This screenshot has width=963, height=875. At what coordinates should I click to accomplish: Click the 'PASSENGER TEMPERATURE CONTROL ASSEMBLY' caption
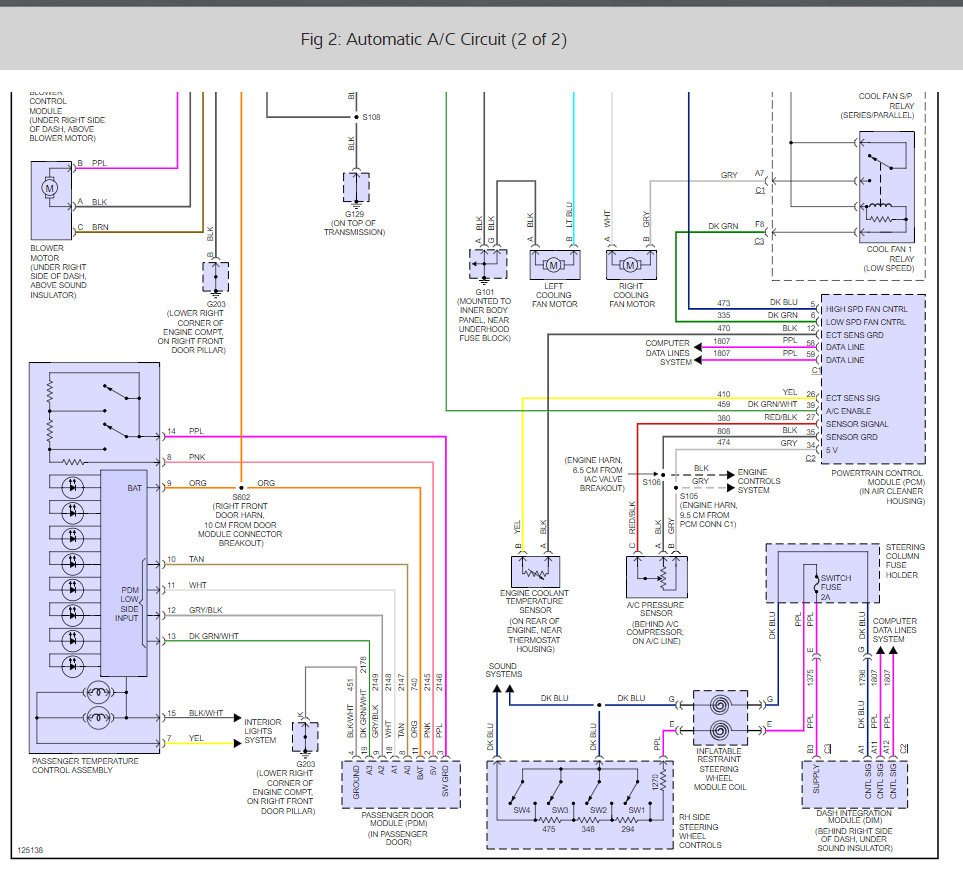click(85, 766)
